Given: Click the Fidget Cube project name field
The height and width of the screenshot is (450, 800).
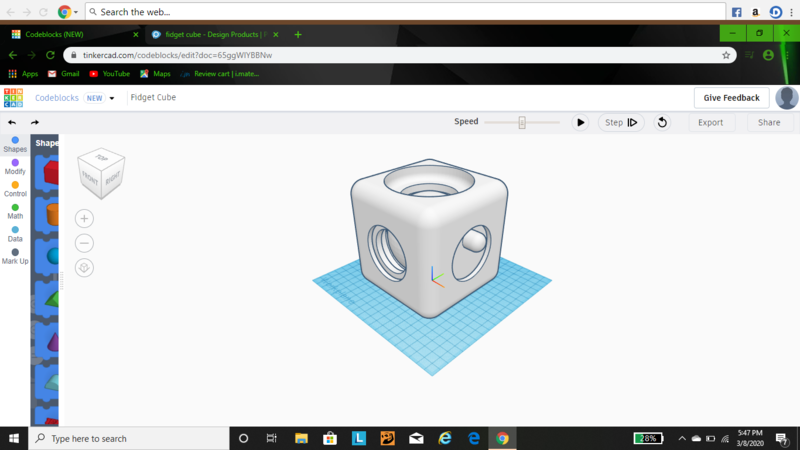Looking at the screenshot, I should click(153, 98).
